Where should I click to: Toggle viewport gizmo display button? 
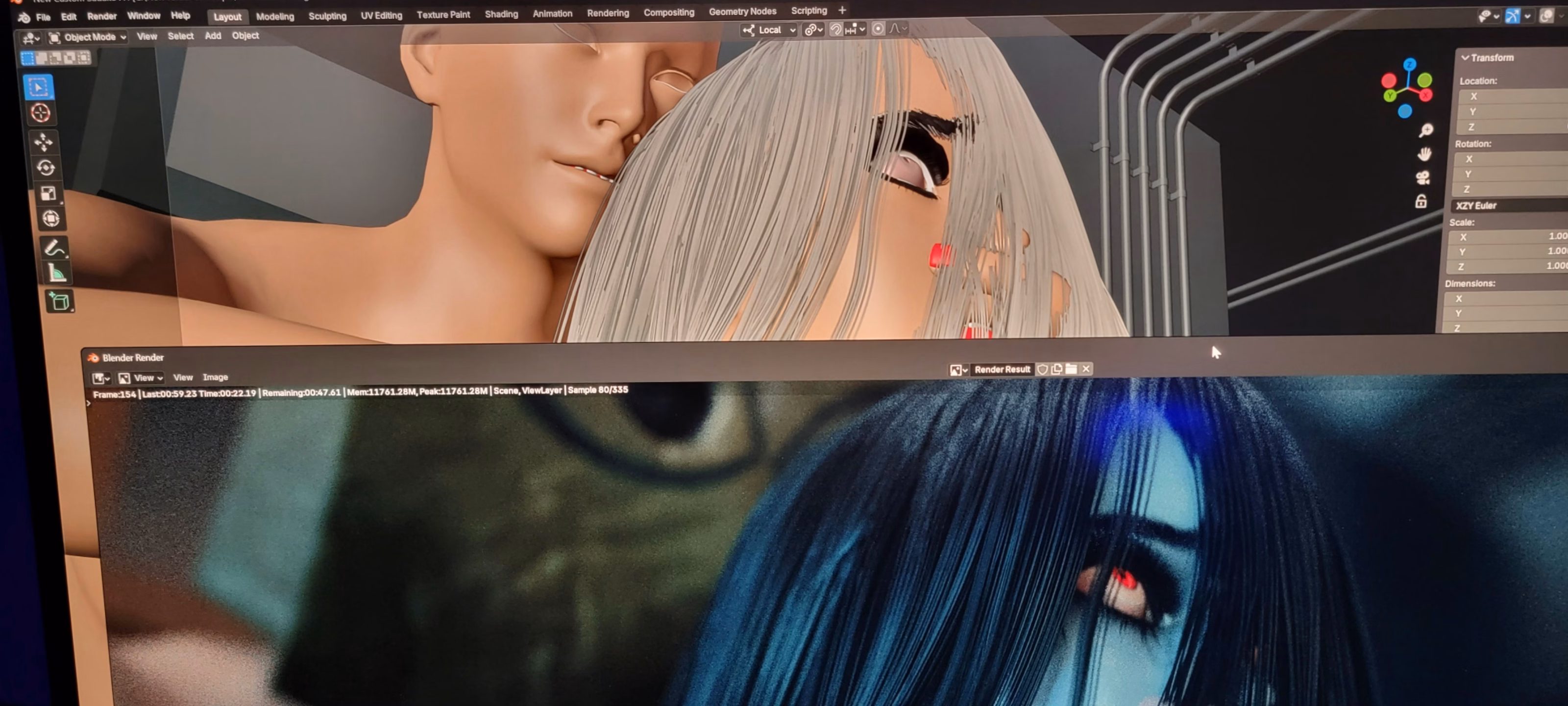tap(1512, 16)
